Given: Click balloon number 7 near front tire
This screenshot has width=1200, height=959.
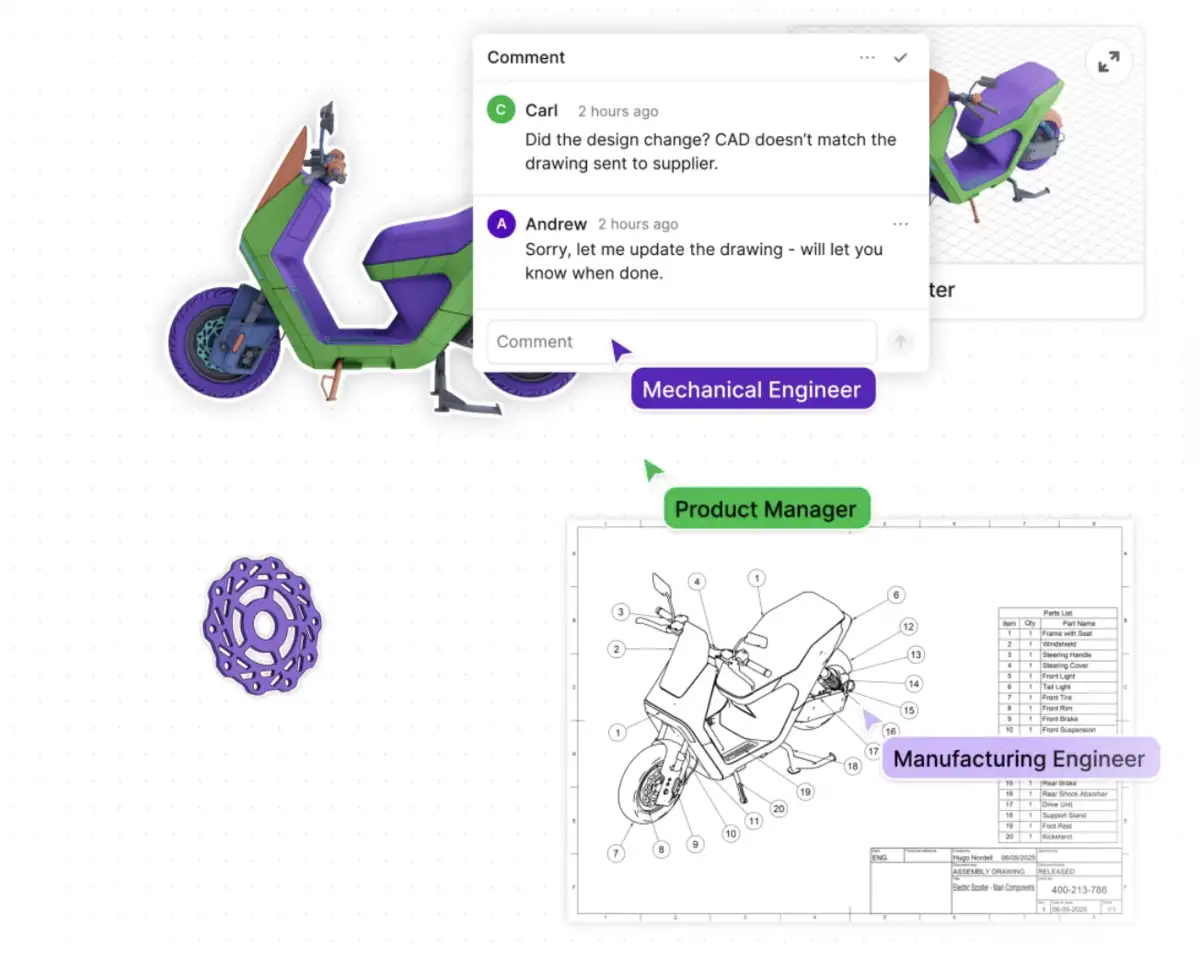Looking at the screenshot, I should 616,853.
